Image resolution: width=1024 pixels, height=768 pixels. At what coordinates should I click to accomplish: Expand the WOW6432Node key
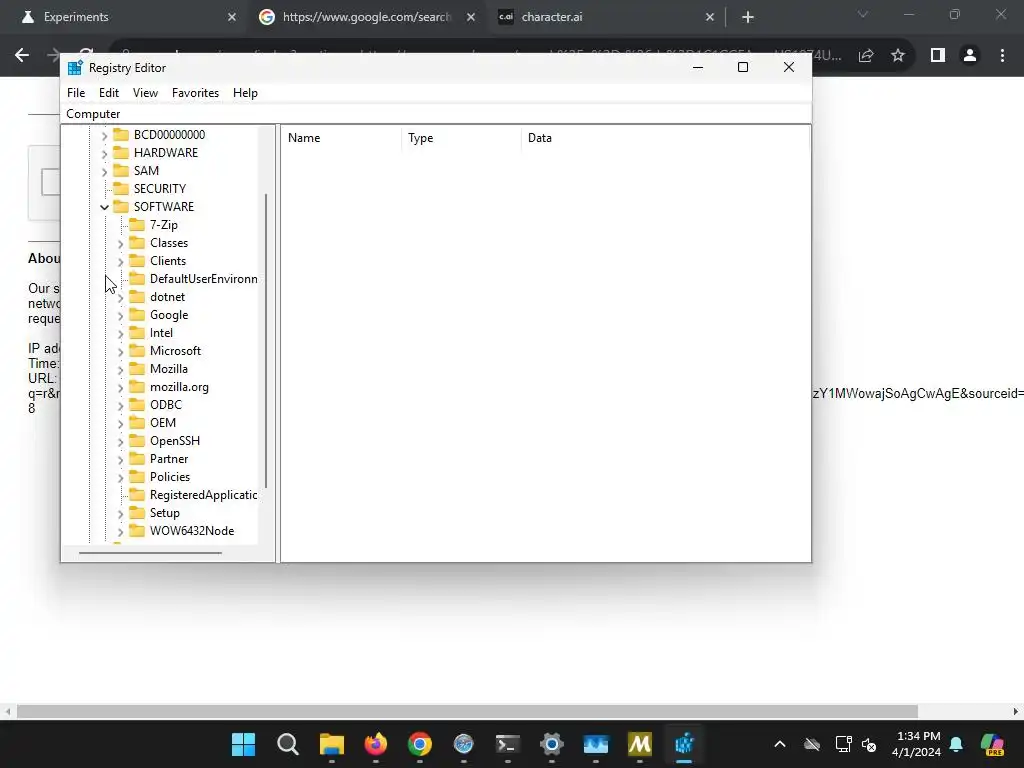click(x=120, y=532)
